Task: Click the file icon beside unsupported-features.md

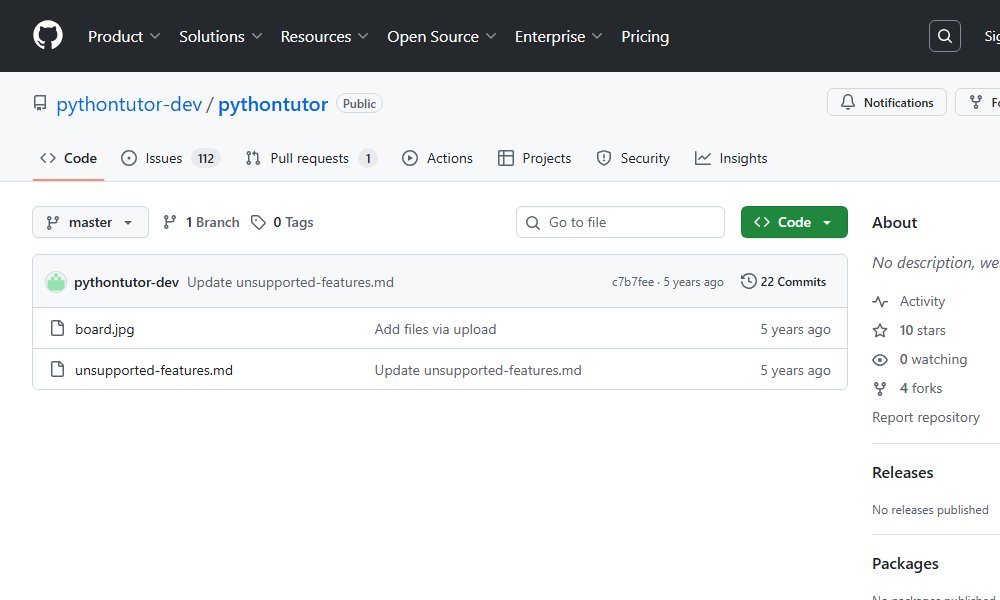Action: coord(57,370)
